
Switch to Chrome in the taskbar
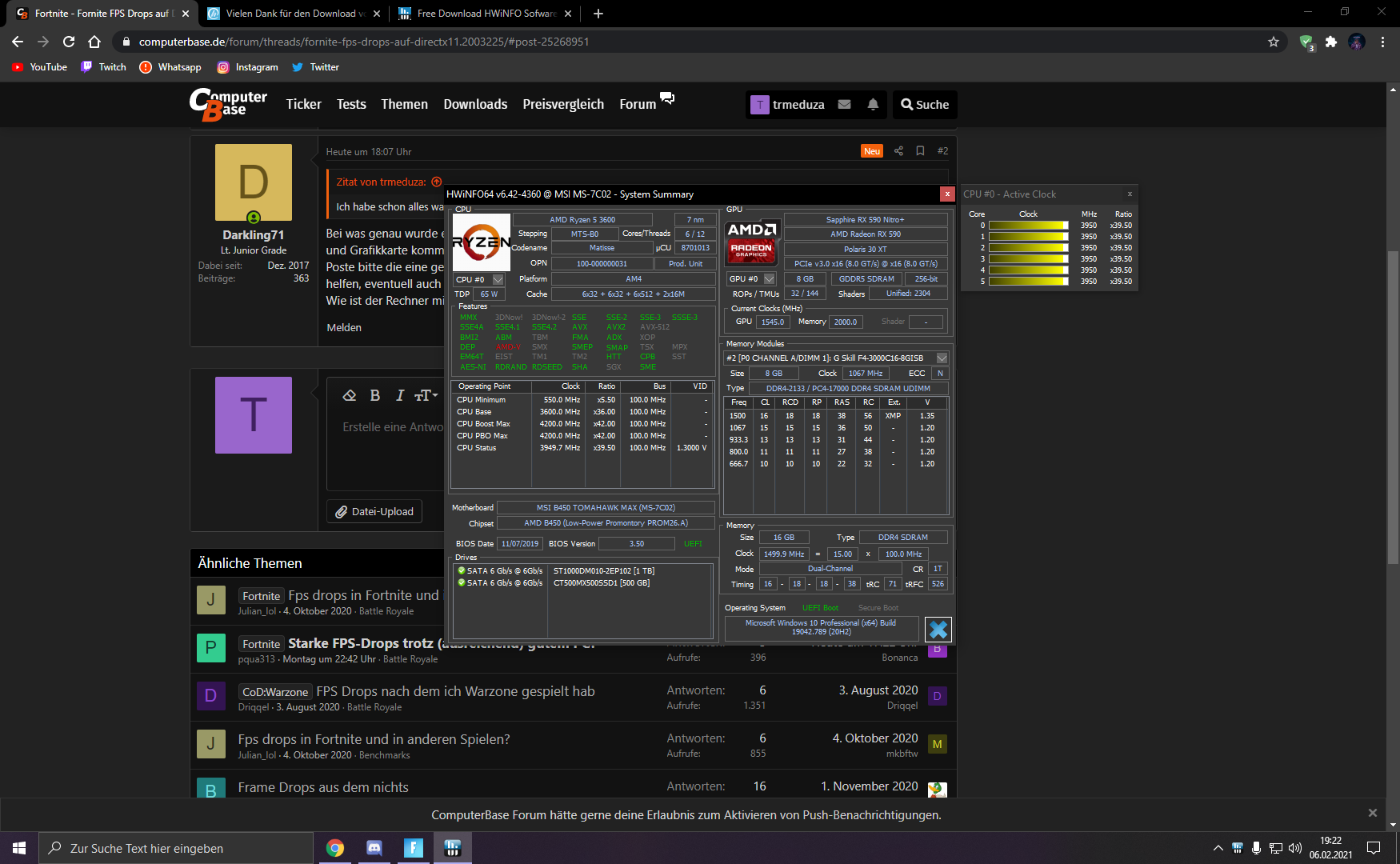click(x=335, y=848)
